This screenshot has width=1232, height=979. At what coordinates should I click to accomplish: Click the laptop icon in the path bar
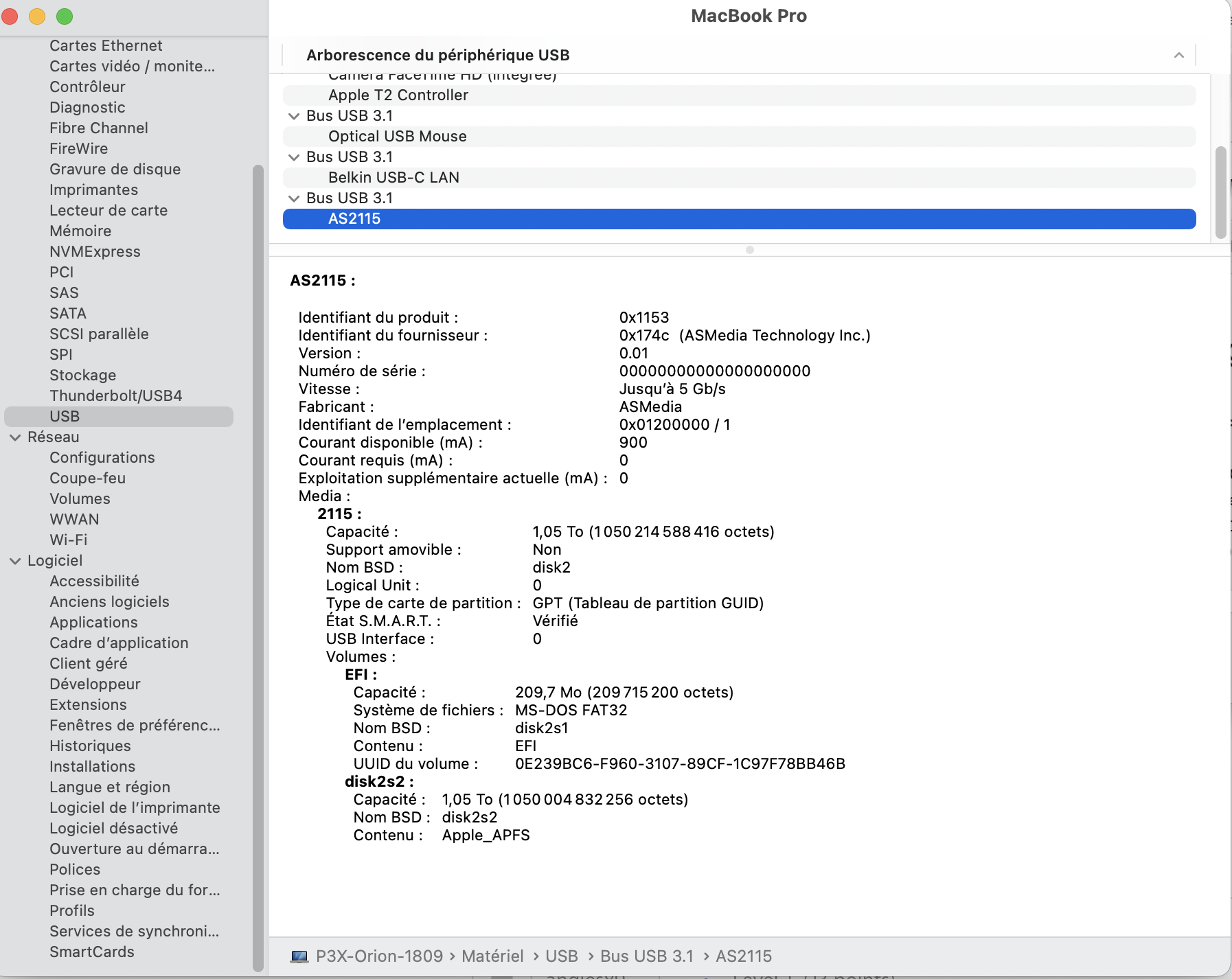pos(299,956)
